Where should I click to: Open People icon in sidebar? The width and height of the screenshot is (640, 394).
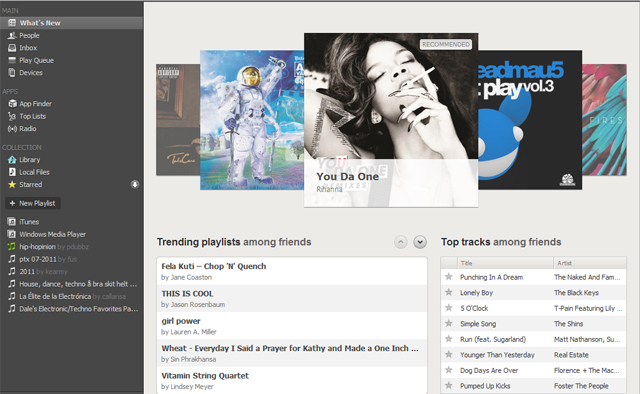click(12, 36)
